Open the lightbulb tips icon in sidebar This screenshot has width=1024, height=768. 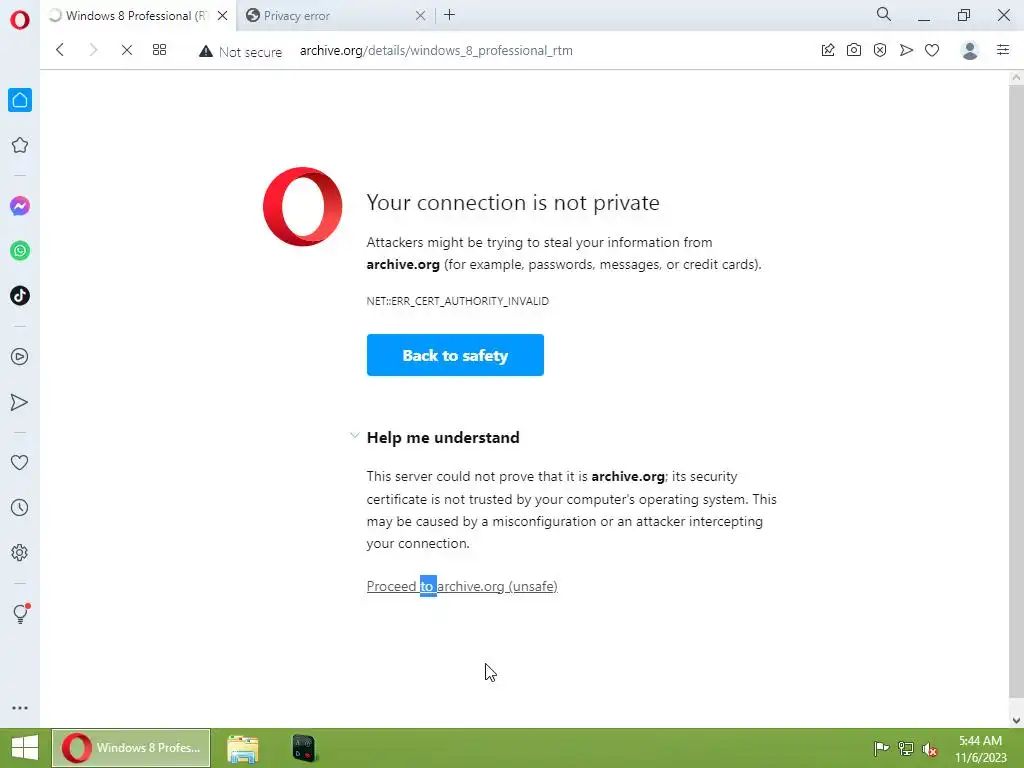(x=20, y=613)
